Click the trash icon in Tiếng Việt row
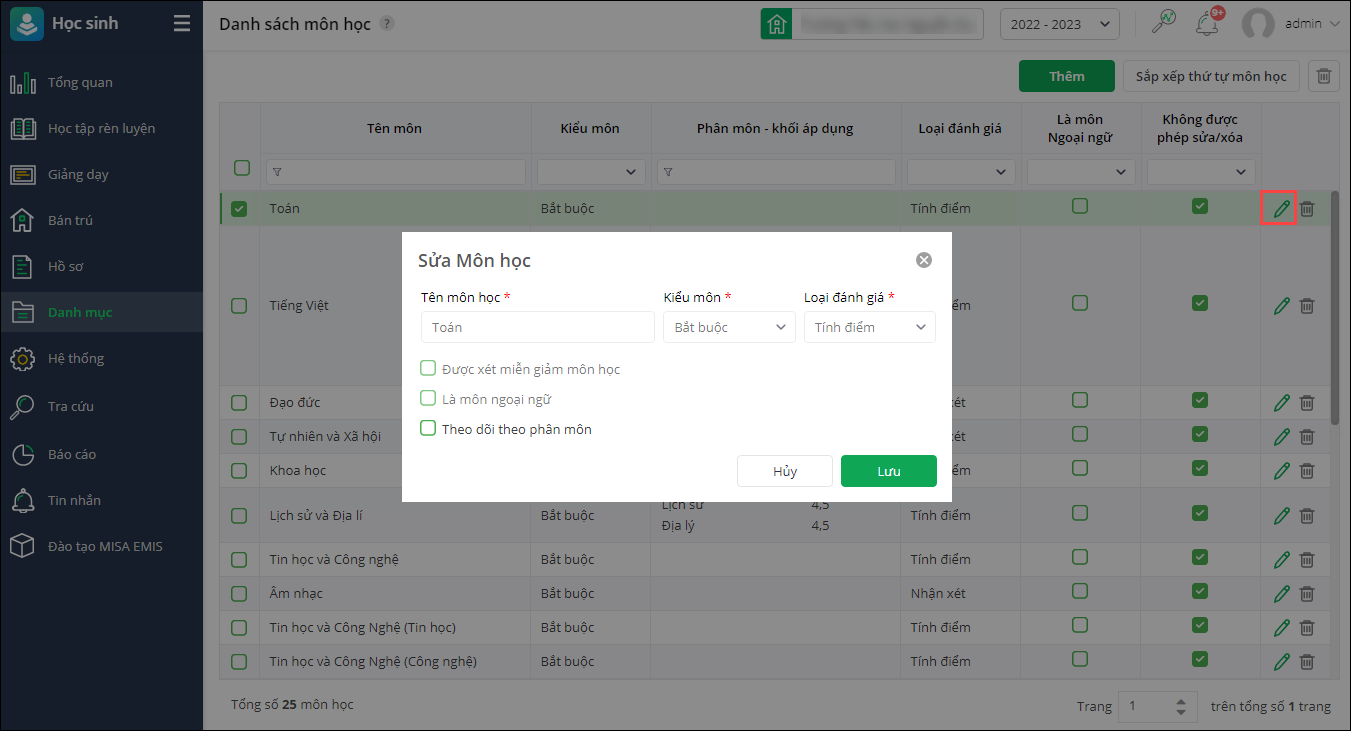1351x731 pixels. [1307, 306]
